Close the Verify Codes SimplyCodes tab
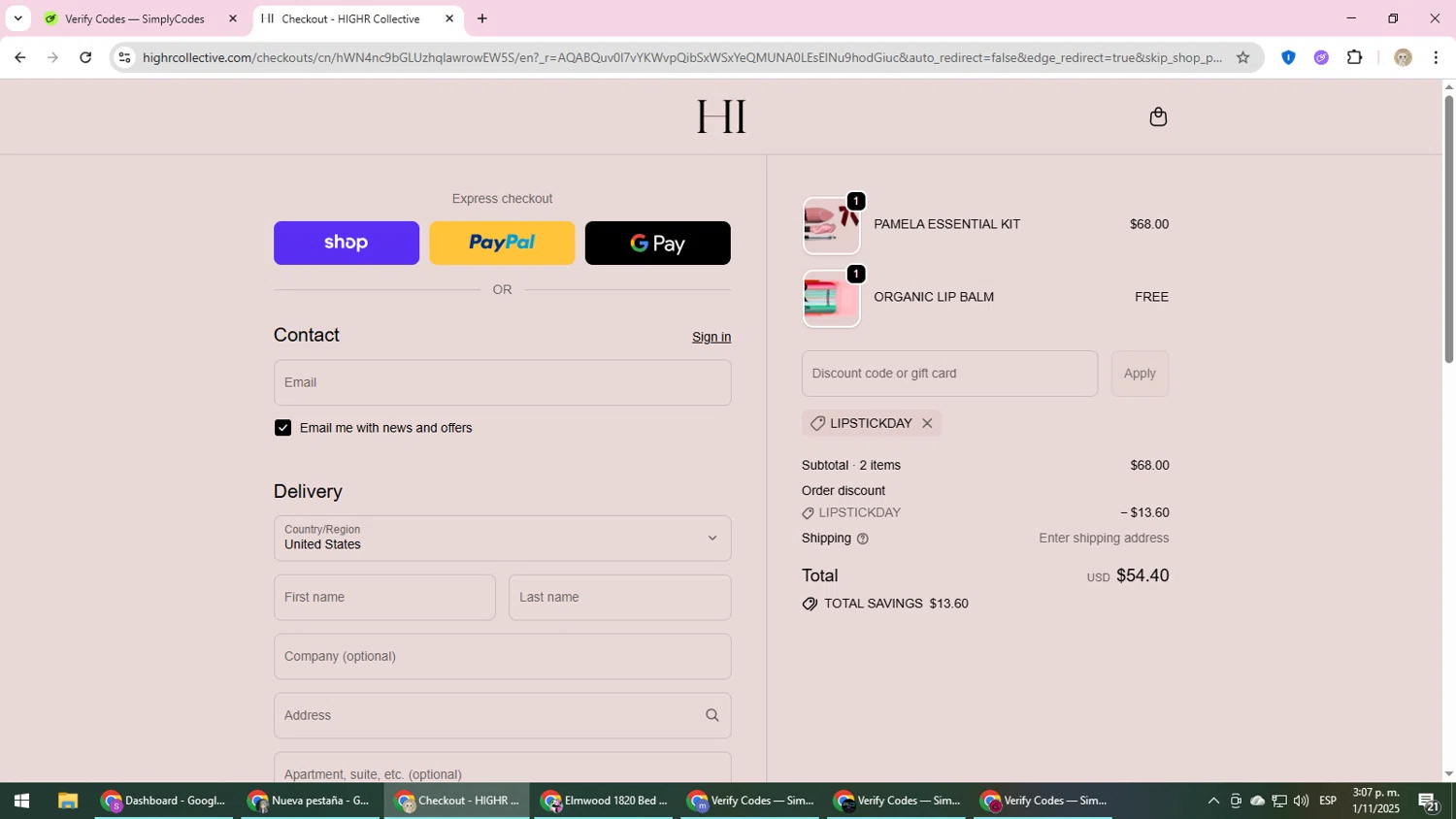 click(232, 18)
